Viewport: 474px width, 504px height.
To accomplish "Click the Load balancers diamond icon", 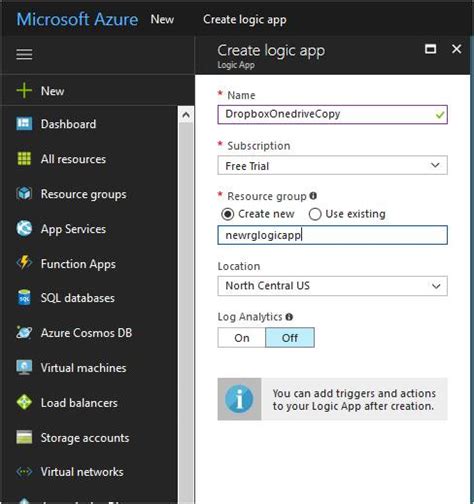I will coord(24,402).
